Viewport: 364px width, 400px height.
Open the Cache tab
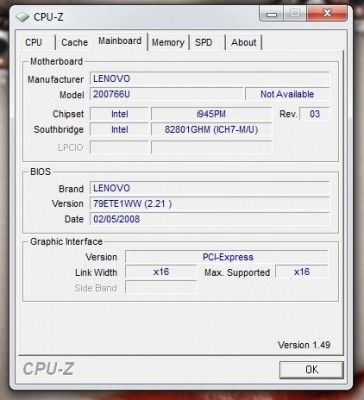[74, 43]
